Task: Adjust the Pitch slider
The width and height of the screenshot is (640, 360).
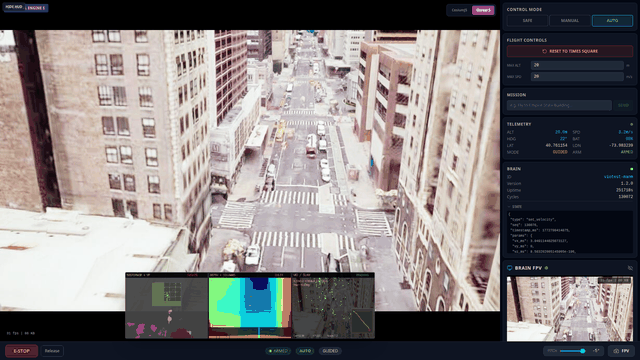Action: [572, 351]
